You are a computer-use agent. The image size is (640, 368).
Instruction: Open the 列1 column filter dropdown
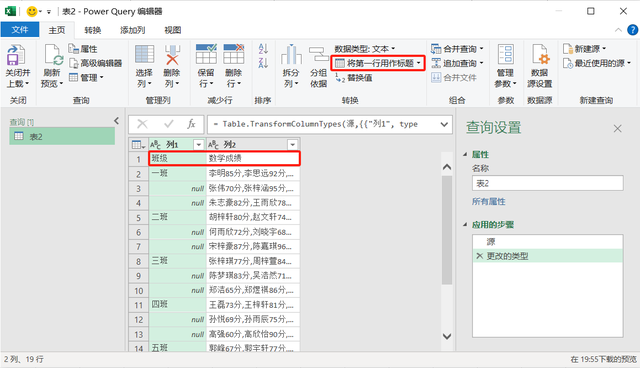pos(198,144)
